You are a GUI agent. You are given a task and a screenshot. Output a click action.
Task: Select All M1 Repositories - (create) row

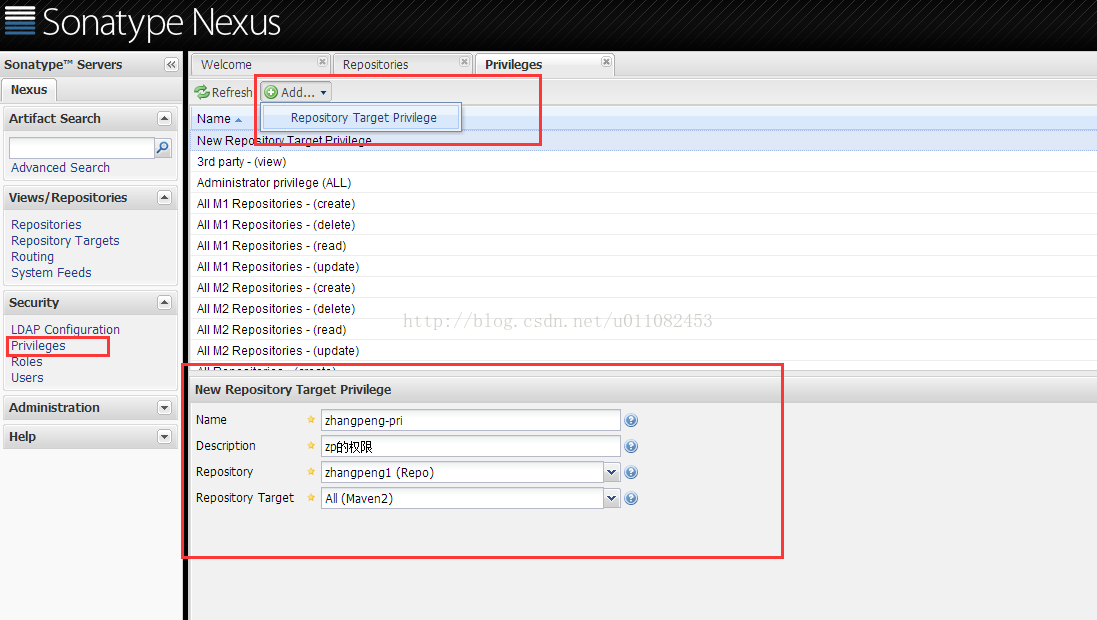[x=643, y=204]
